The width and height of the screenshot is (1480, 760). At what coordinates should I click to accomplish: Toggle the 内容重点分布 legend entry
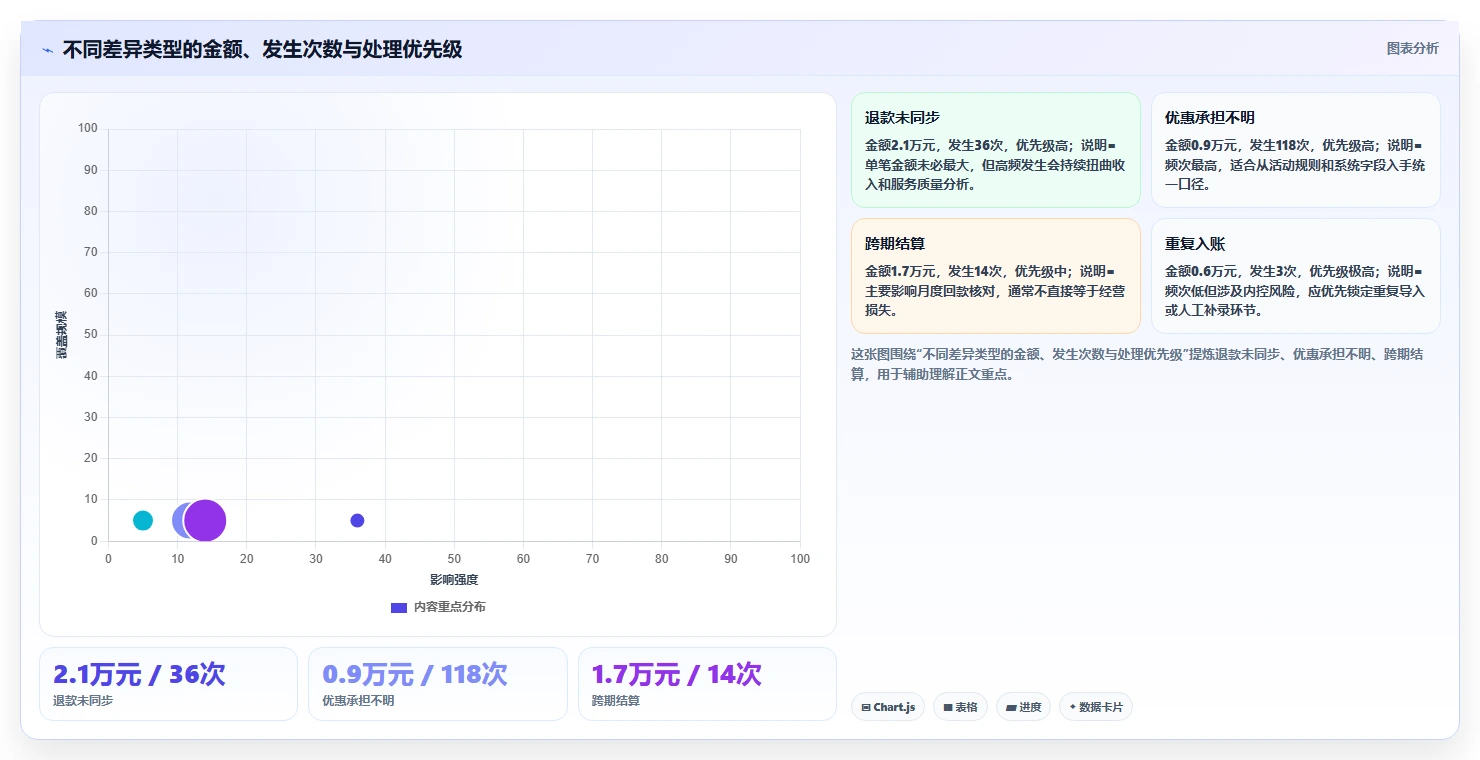point(438,607)
